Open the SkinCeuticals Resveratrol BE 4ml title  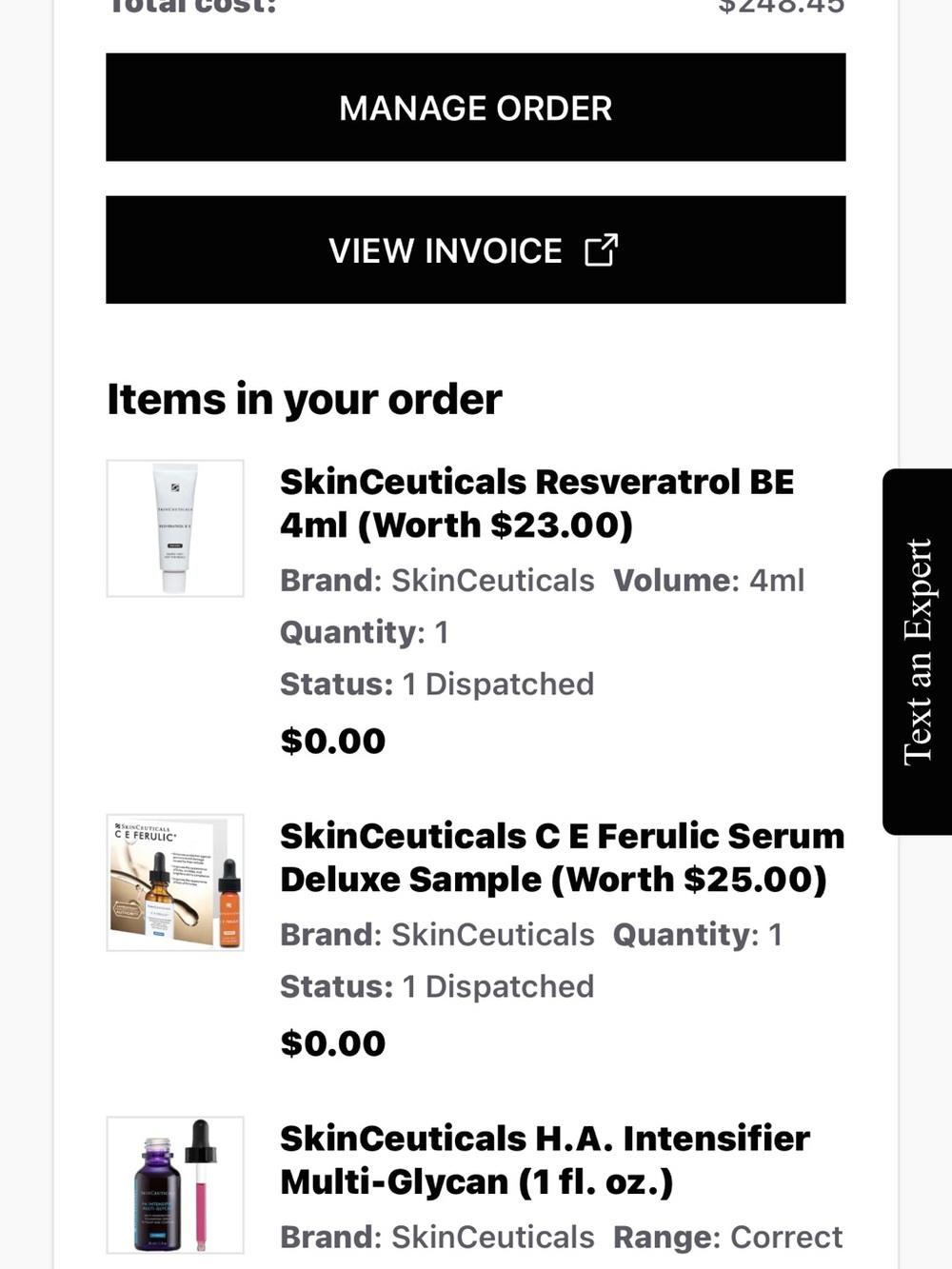[537, 503]
